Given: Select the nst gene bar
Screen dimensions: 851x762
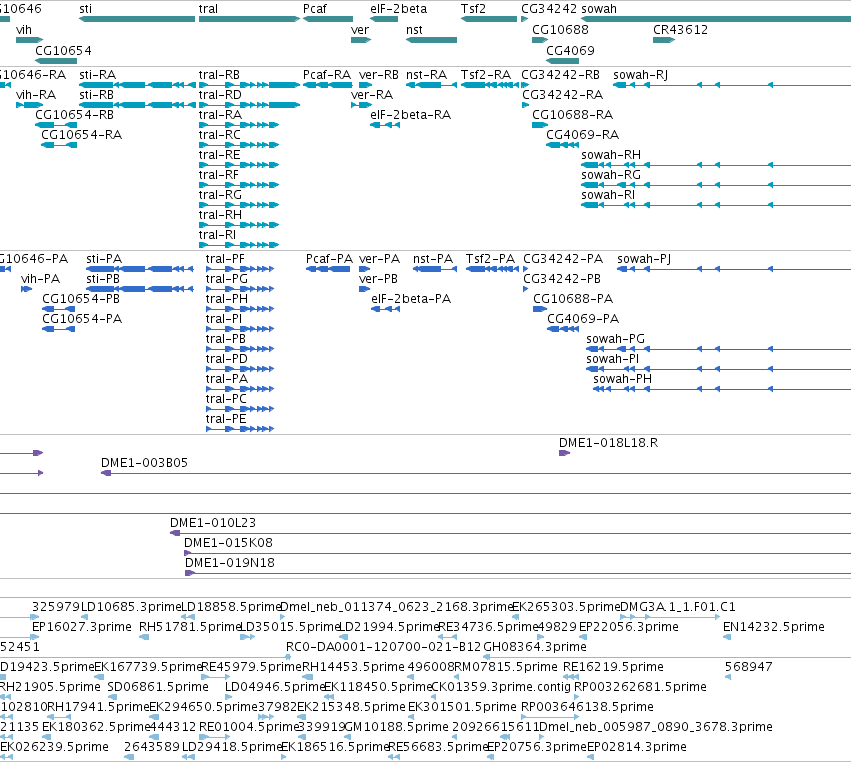Looking at the screenshot, I should [431, 40].
